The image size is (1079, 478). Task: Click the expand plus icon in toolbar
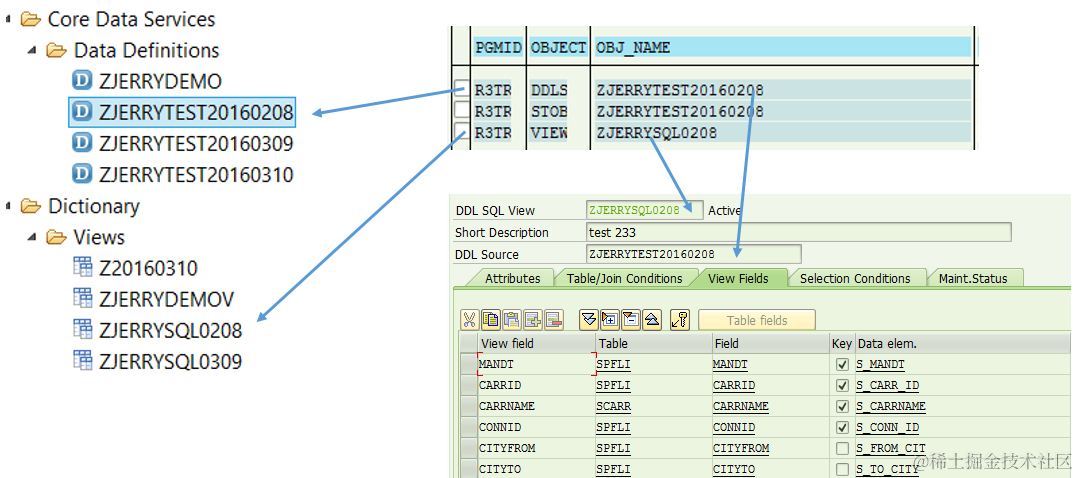point(610,319)
